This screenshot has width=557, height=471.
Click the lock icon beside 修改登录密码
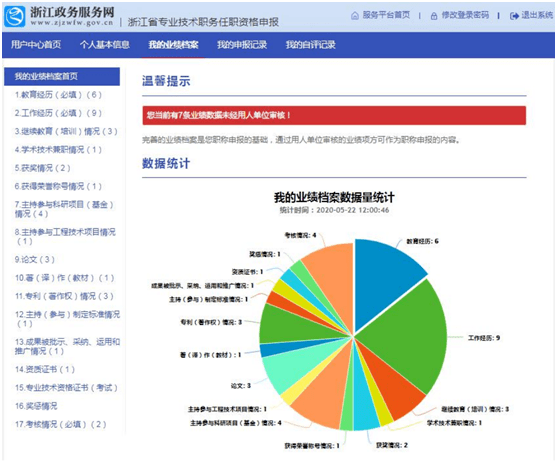pyautogui.click(x=434, y=16)
